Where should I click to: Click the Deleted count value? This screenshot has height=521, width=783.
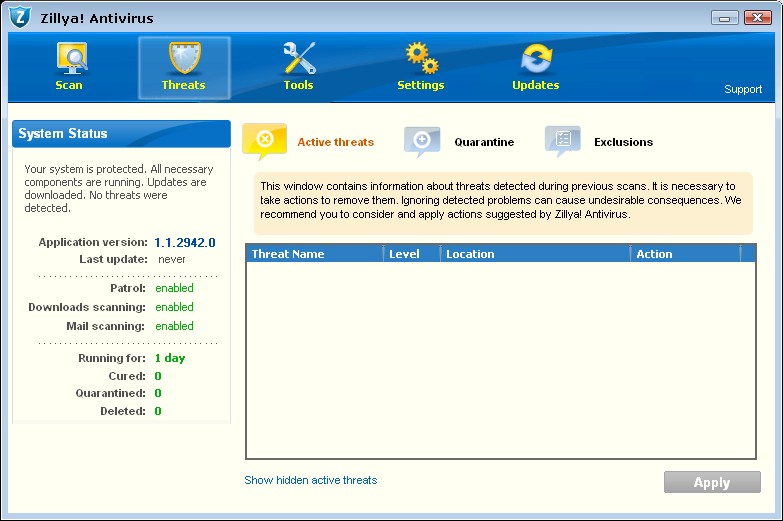coord(158,411)
